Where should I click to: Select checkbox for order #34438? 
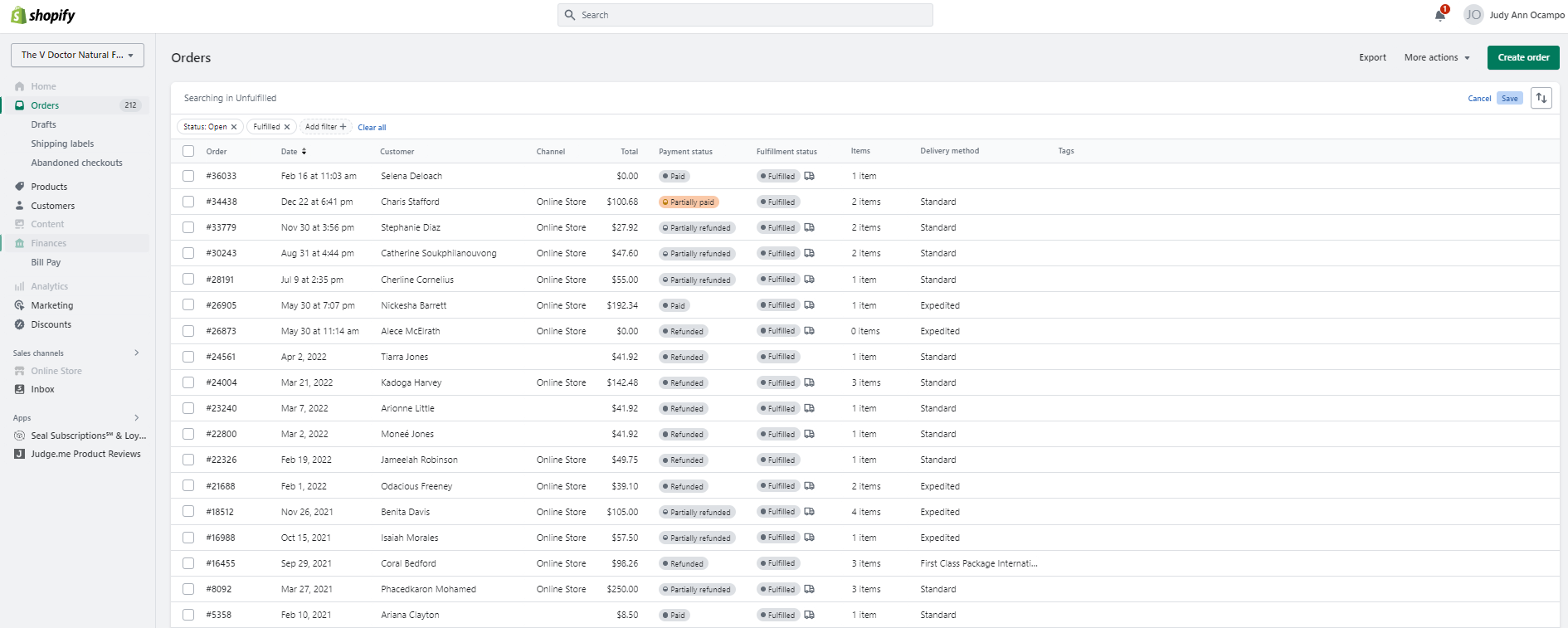click(x=188, y=202)
